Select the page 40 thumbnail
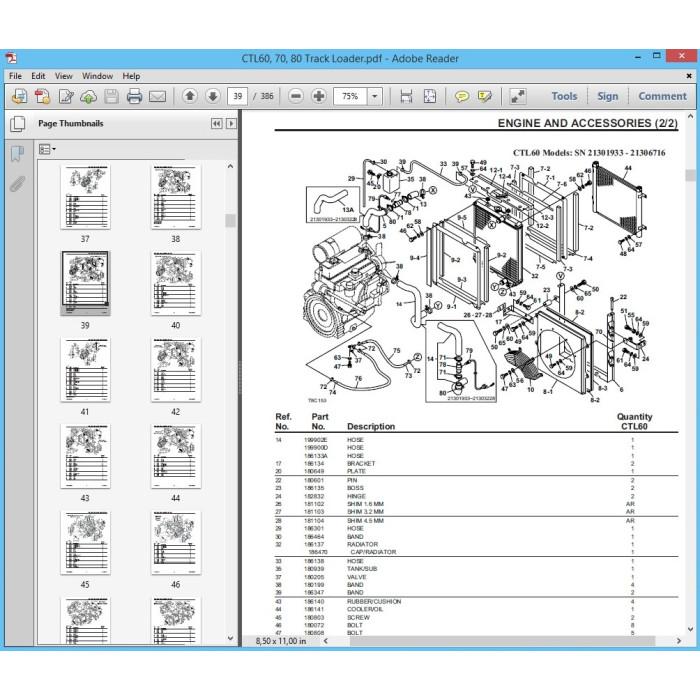Image resolution: width=700 pixels, height=700 pixels. [x=176, y=283]
